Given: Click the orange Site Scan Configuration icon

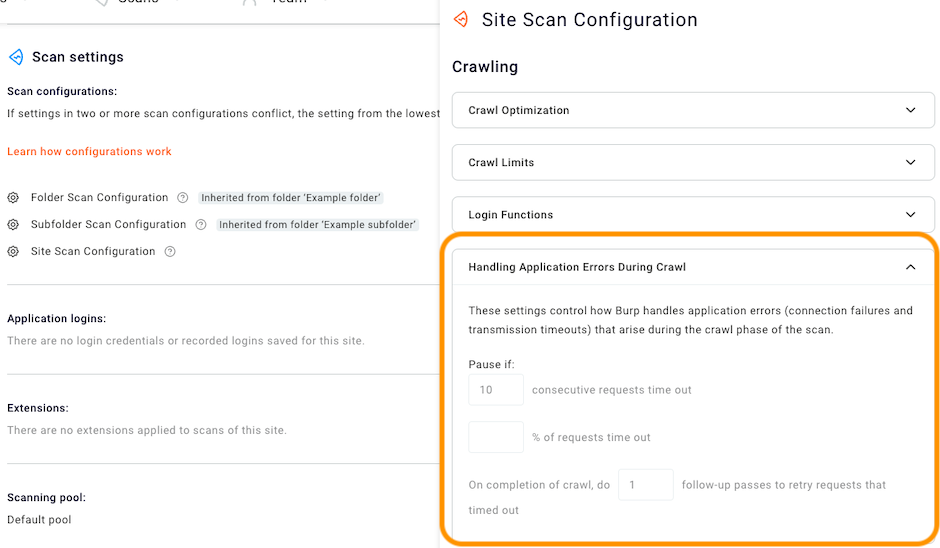Looking at the screenshot, I should pyautogui.click(x=461, y=19).
